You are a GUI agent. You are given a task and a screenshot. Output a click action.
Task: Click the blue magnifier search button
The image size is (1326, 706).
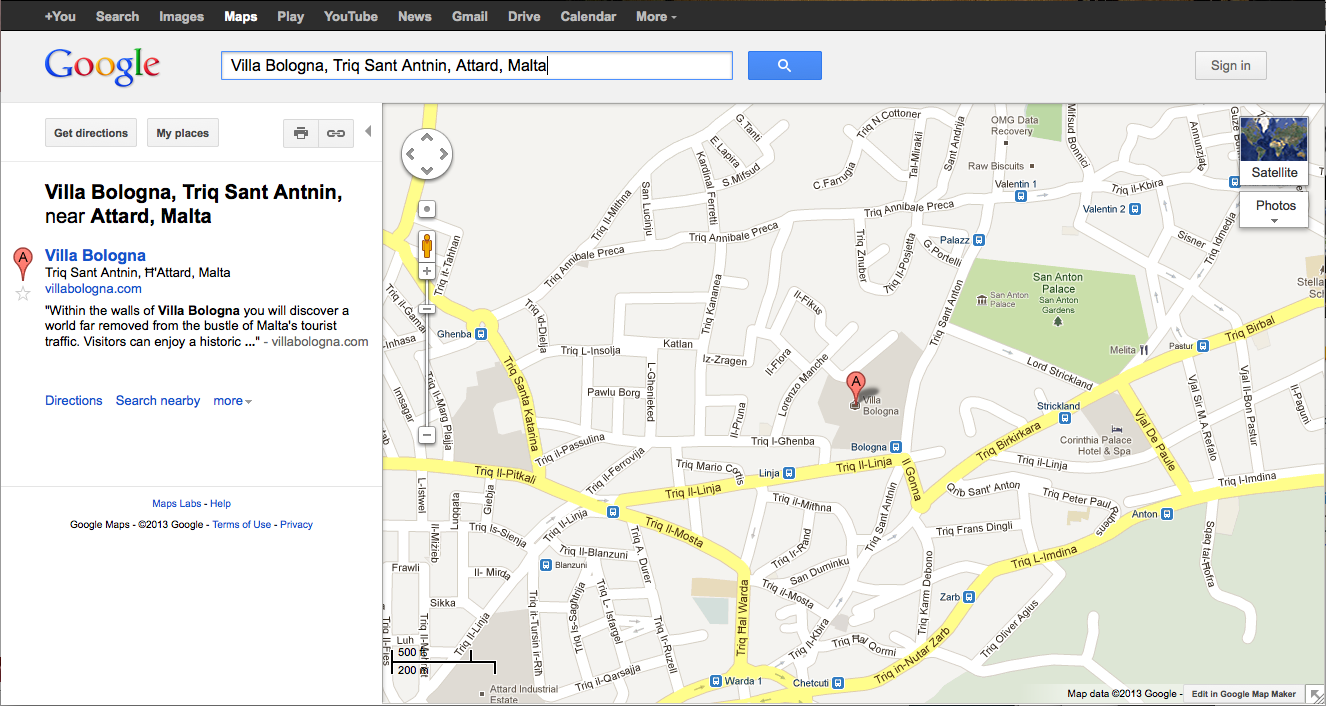[x=784, y=66]
